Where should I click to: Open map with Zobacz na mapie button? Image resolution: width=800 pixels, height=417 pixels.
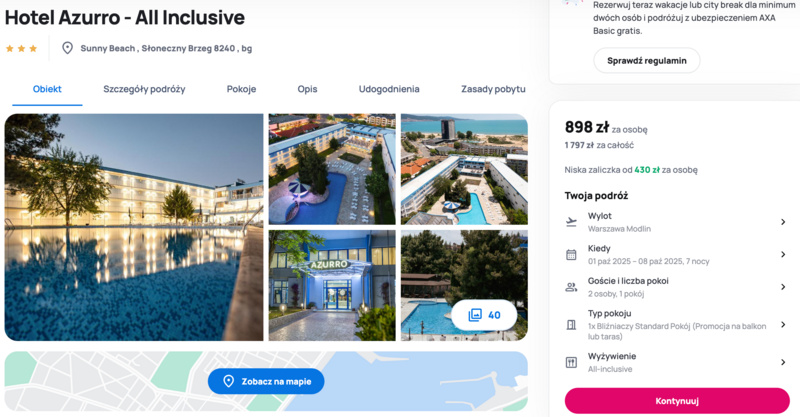266,381
